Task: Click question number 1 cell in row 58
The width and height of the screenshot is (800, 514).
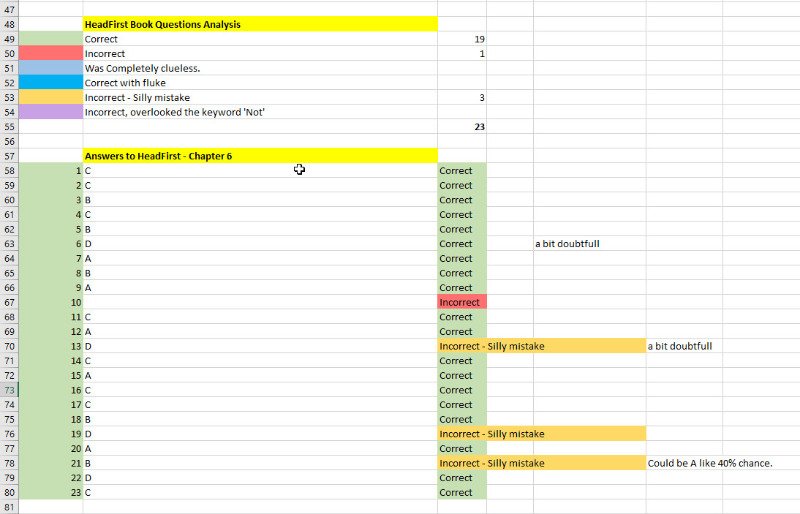Action: coord(51,170)
